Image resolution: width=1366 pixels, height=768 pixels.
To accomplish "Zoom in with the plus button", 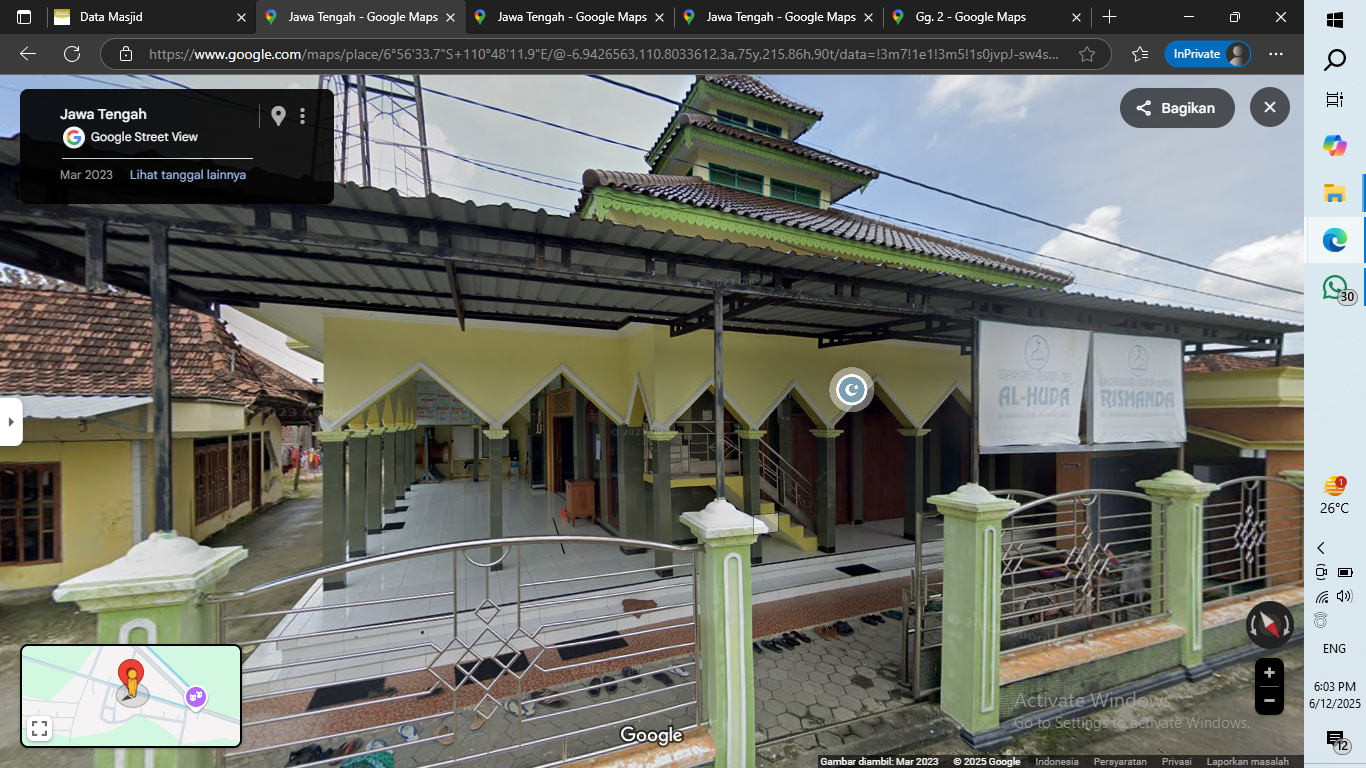I will coord(1269,673).
